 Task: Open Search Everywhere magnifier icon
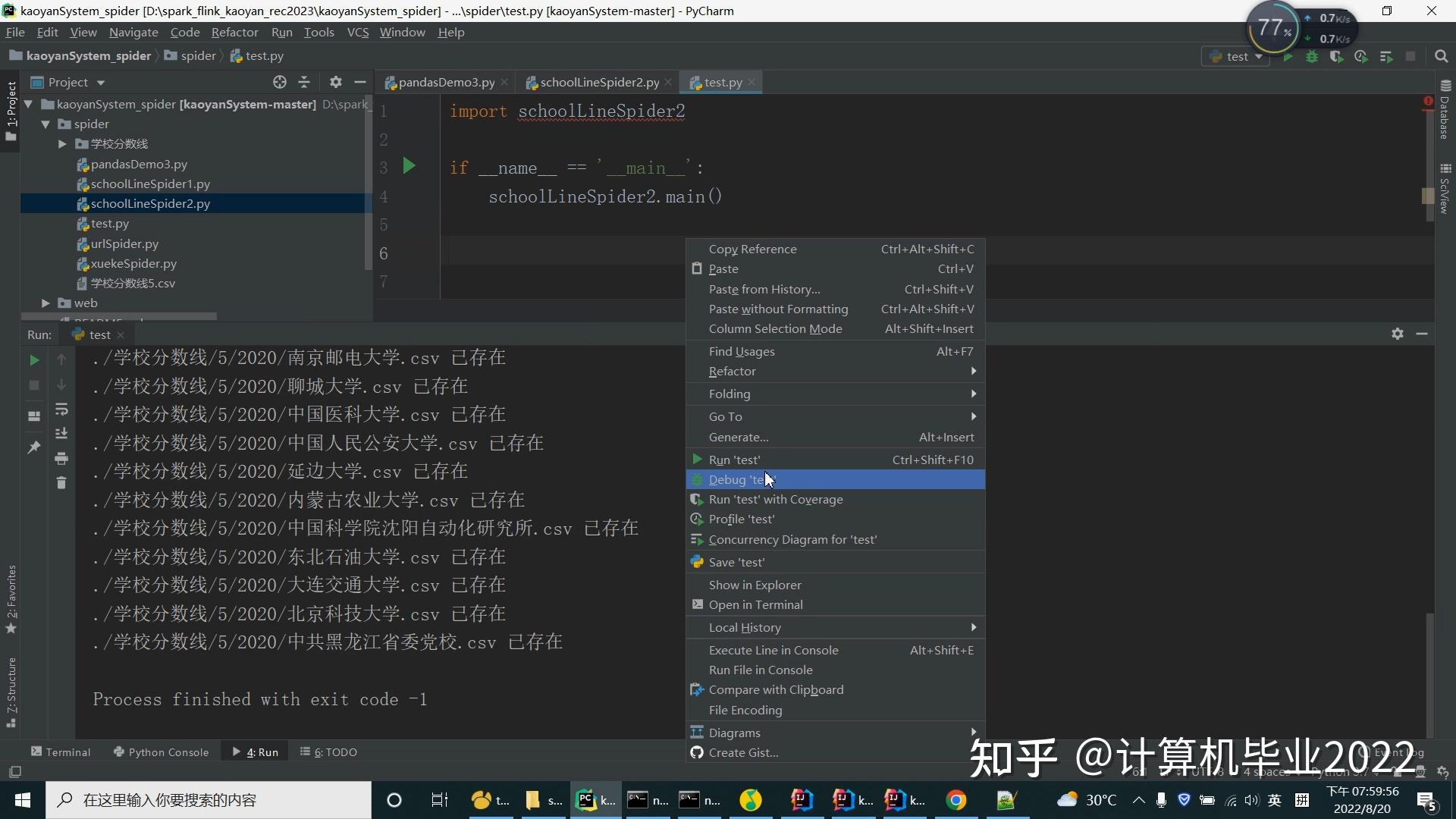click(x=1442, y=57)
